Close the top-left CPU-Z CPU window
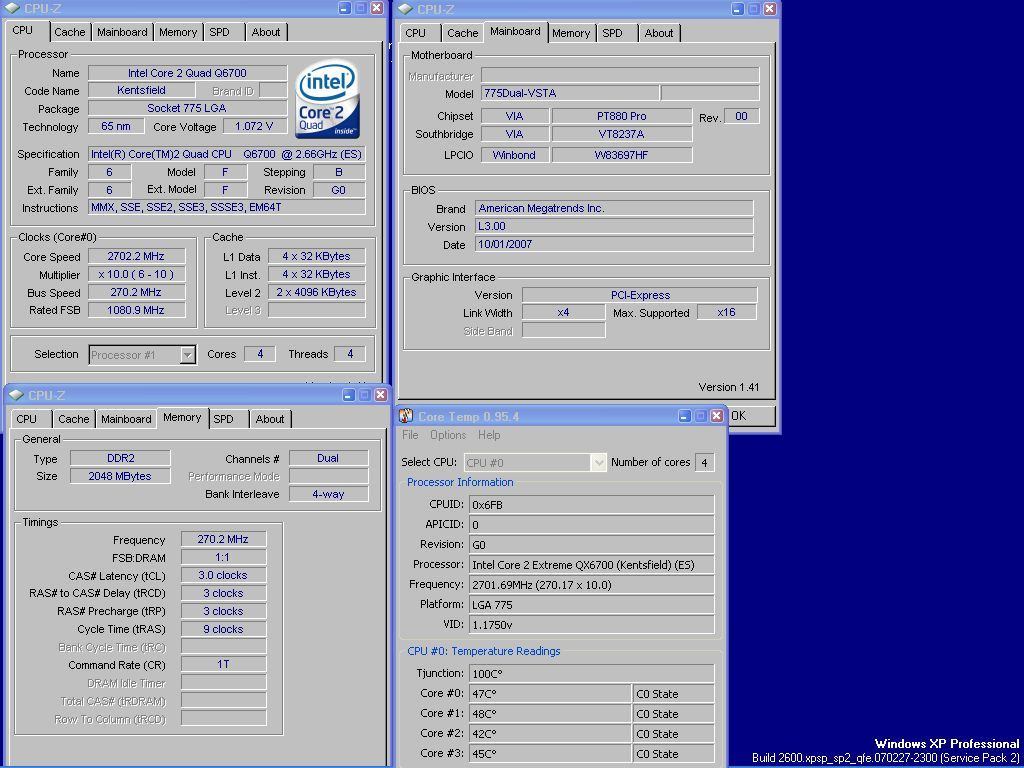This screenshot has height=768, width=1024. 377,8
